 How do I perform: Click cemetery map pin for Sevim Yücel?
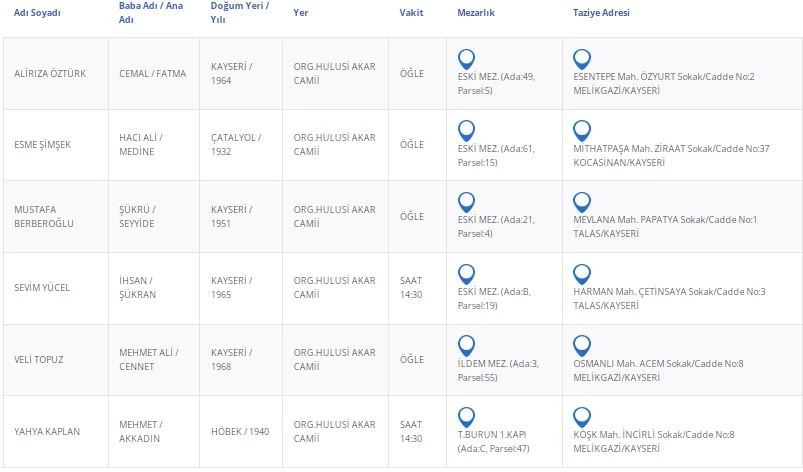click(x=466, y=273)
